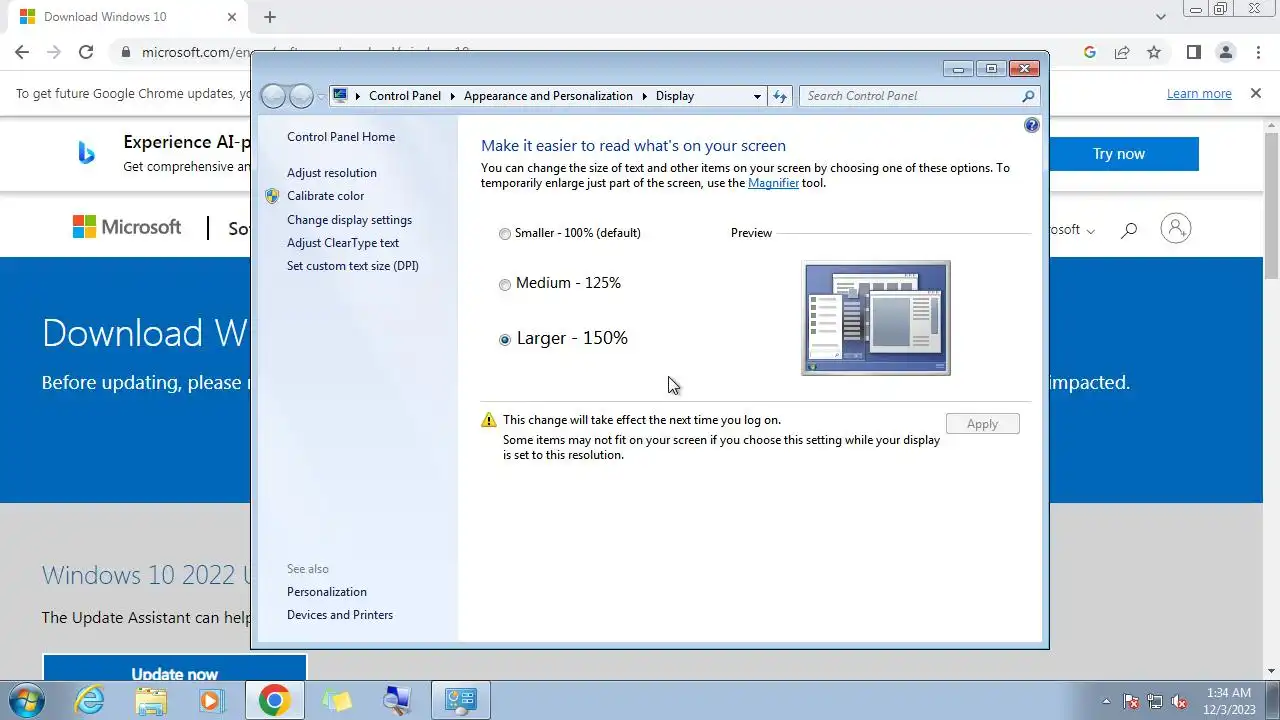Click the Microsoft logo on webpage
The image size is (1280, 720).
[127, 227]
